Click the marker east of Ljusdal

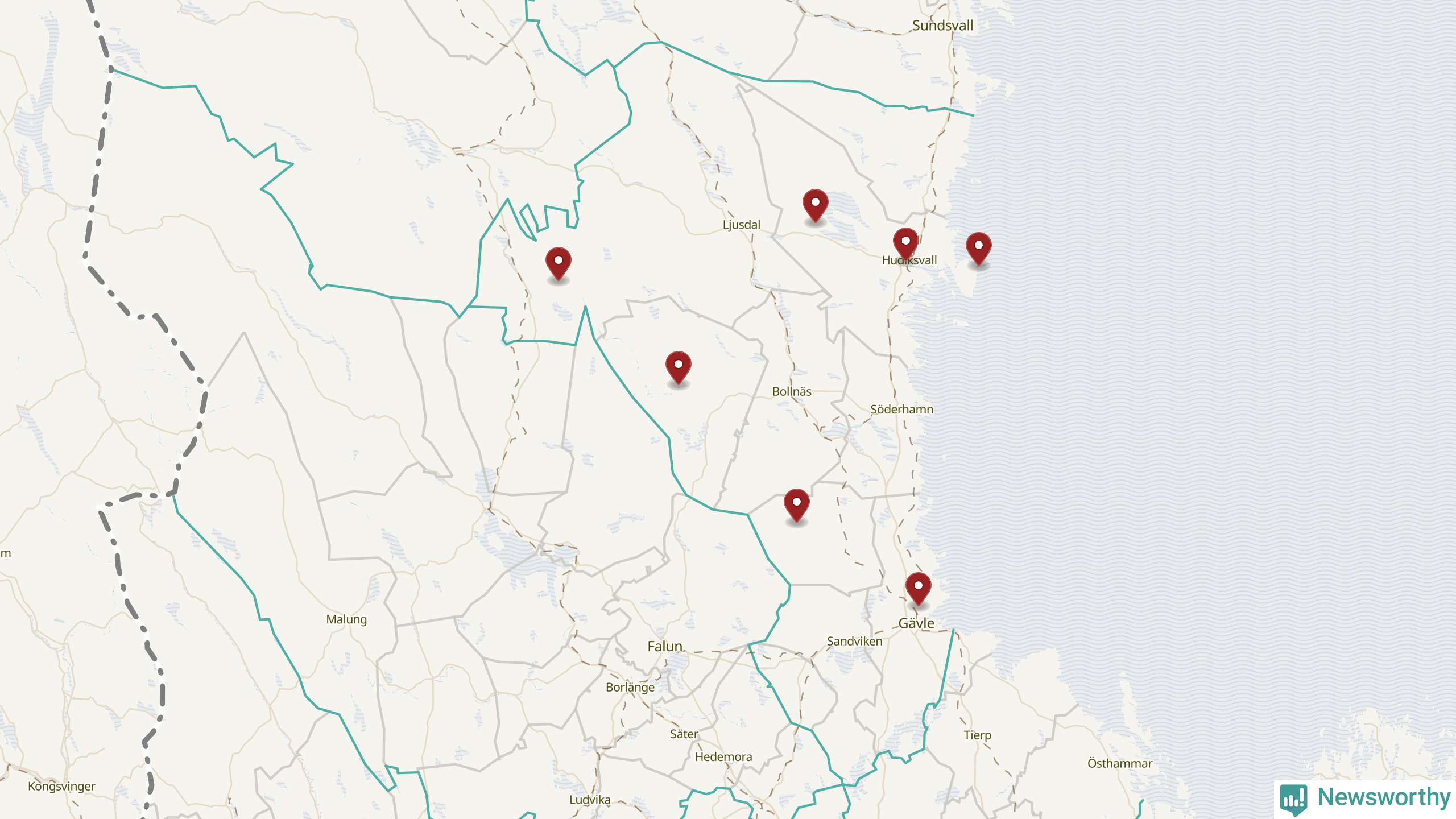(x=815, y=204)
